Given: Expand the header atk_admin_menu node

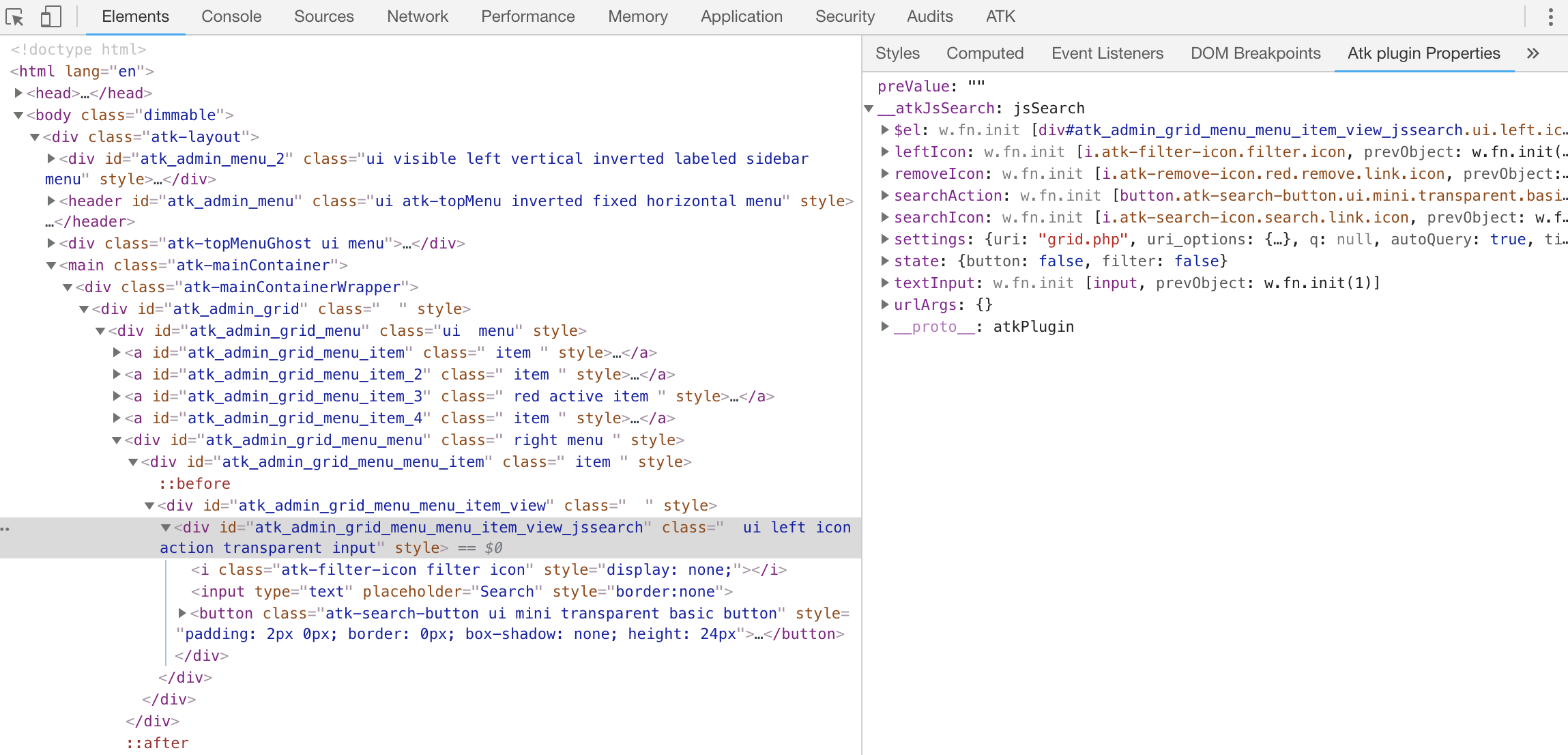Looking at the screenshot, I should 51,201.
